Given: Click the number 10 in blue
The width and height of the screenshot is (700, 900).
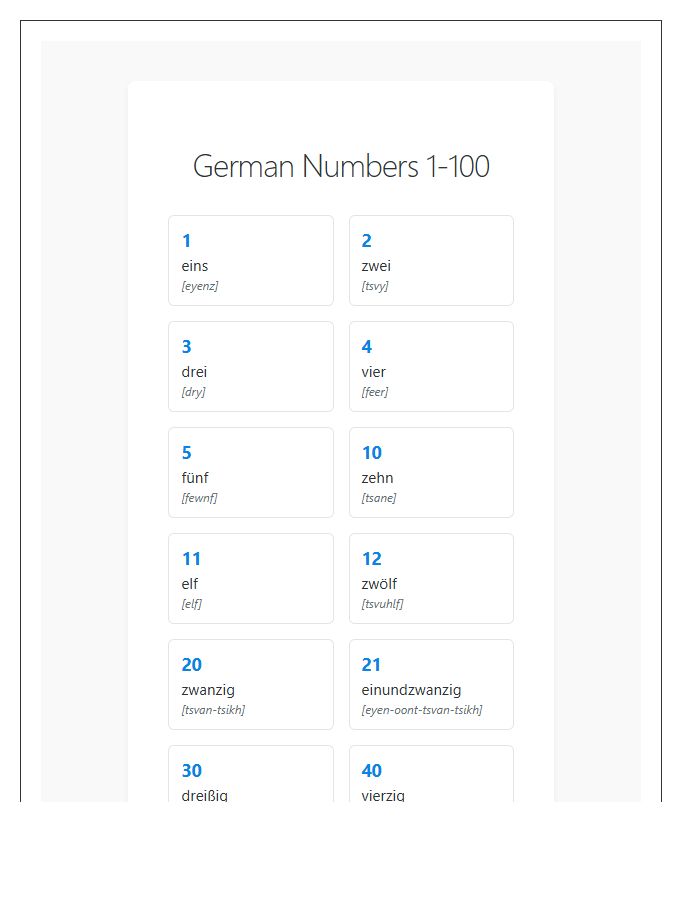Looking at the screenshot, I should coord(372,453).
